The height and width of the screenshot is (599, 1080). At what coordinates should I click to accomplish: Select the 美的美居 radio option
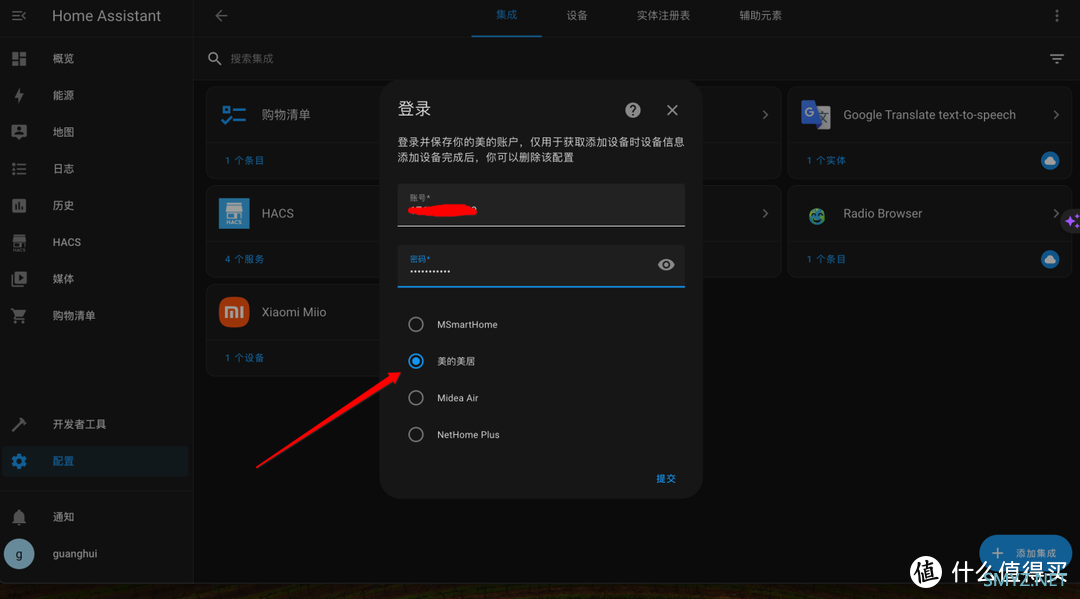[x=416, y=361]
